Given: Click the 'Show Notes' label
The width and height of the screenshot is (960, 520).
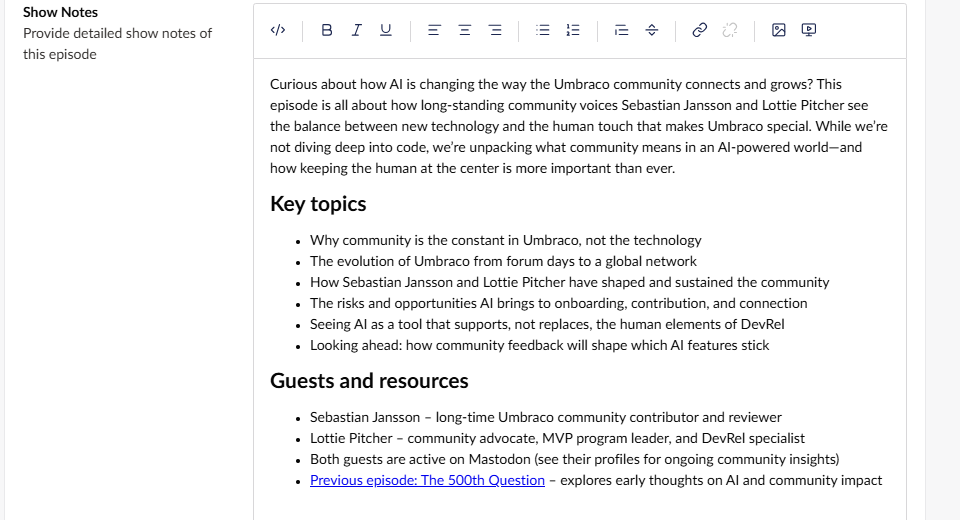Looking at the screenshot, I should pyautogui.click(x=61, y=12).
